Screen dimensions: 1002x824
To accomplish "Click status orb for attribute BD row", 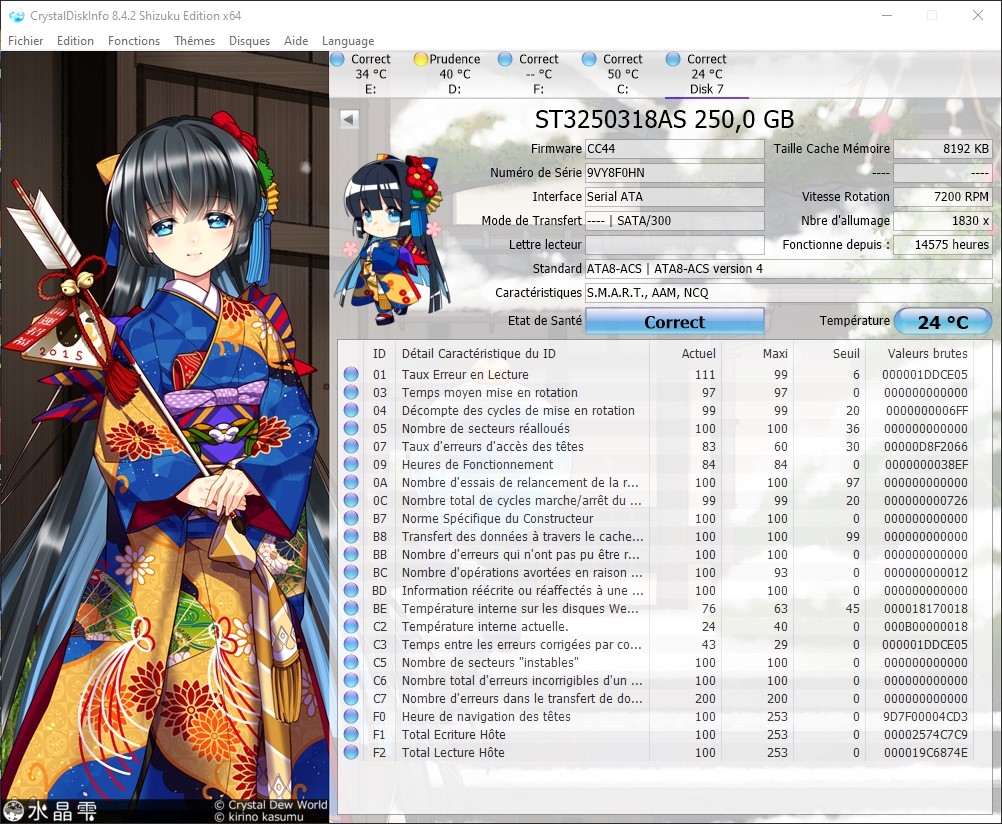I will pos(351,591).
